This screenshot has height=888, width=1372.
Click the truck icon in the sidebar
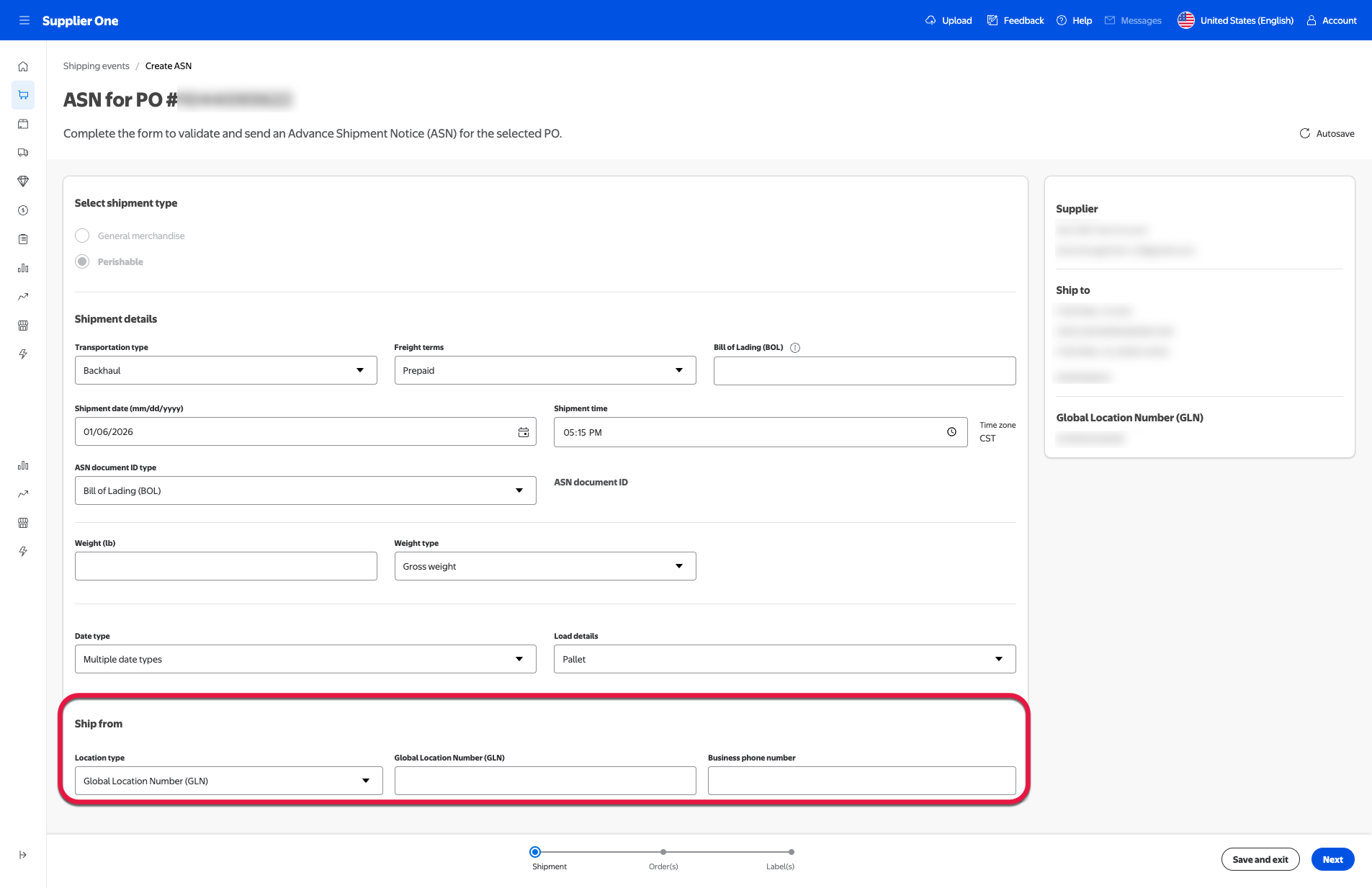[23, 153]
